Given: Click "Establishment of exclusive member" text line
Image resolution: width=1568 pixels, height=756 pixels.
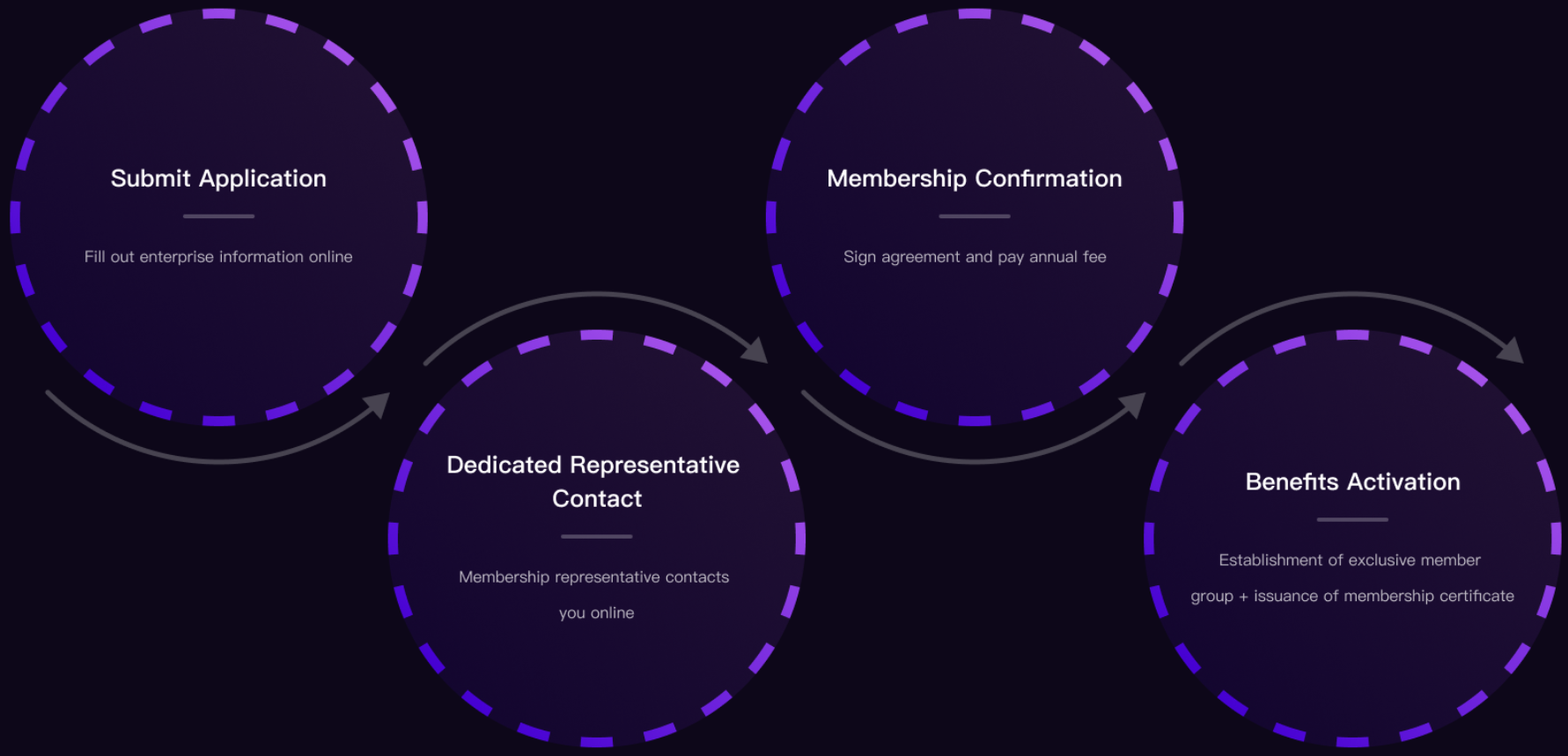Looking at the screenshot, I should pos(1350,561).
